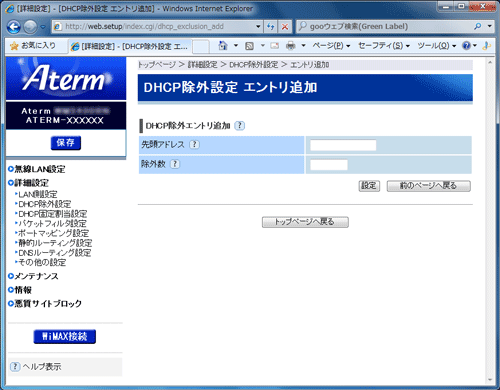500x390 pixels.
Task: Click the Home page icon
Action: 223,46
